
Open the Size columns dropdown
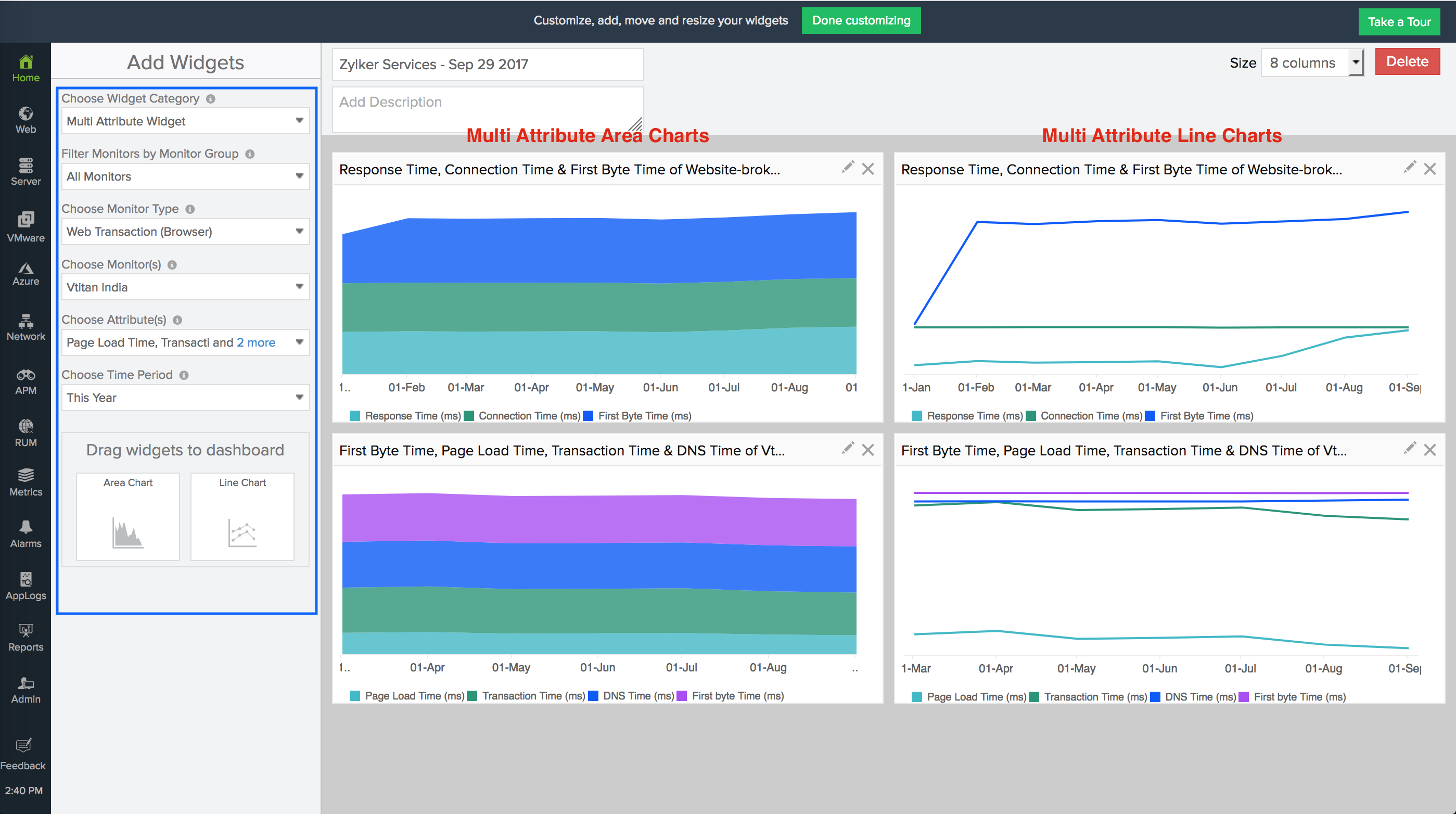point(1311,63)
